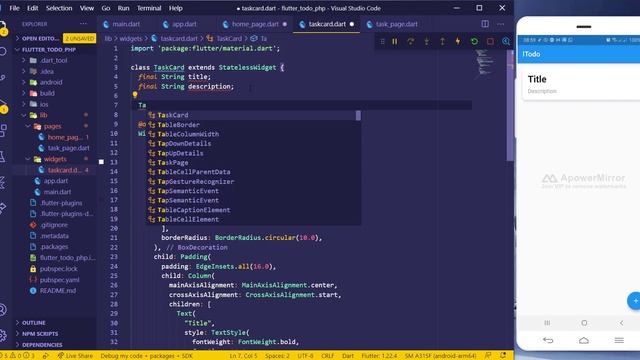640x360 pixels.
Task: Trigger Flutter hot reload lightning icon
Action: 458,41
